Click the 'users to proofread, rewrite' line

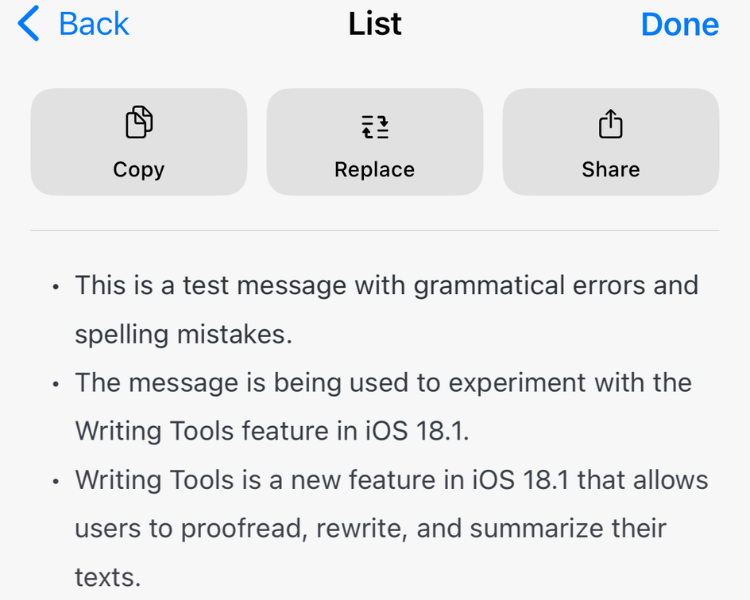(x=370, y=528)
